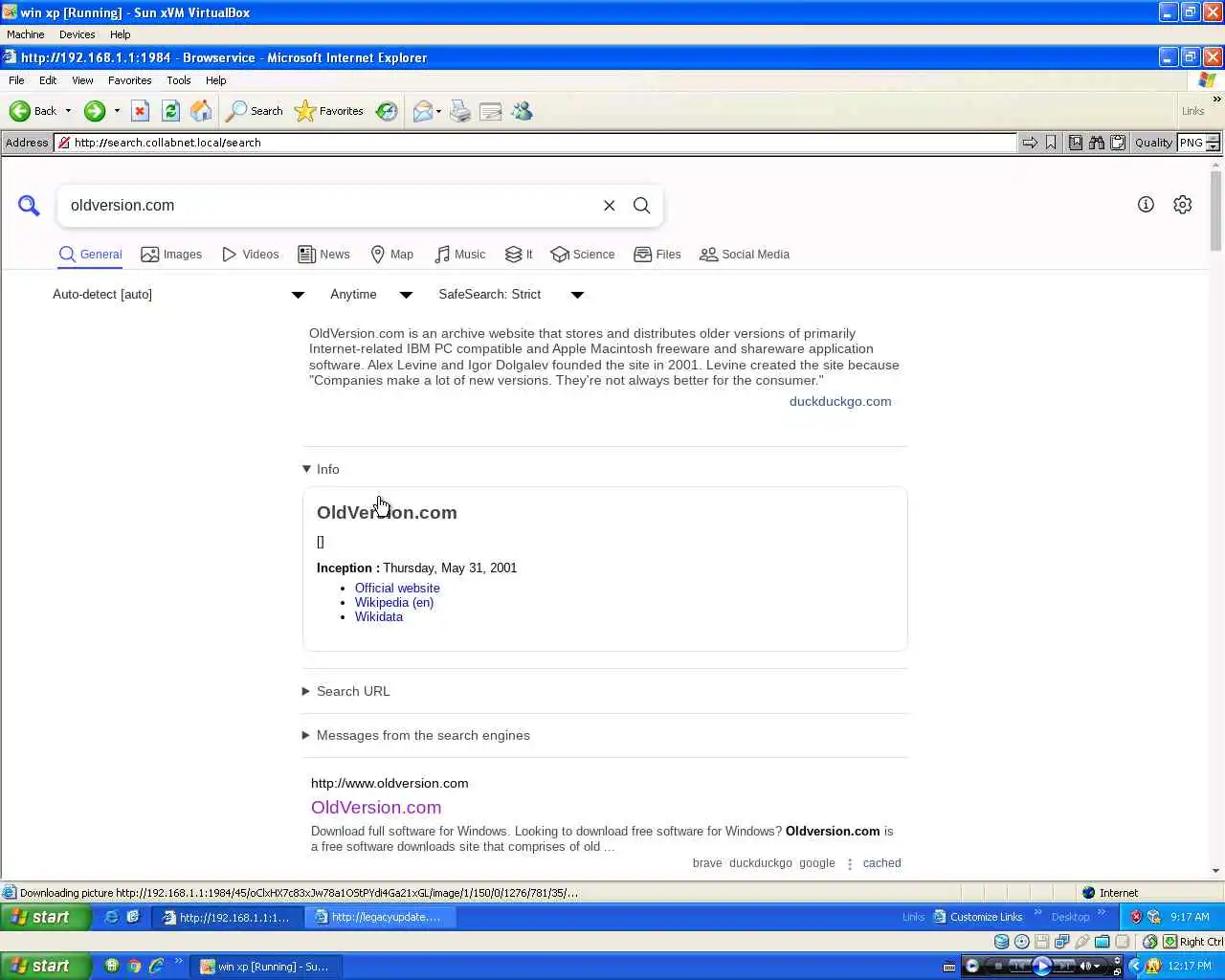This screenshot has width=1225, height=980.
Task: Open the Wikipedia (en) link
Action: [394, 603]
